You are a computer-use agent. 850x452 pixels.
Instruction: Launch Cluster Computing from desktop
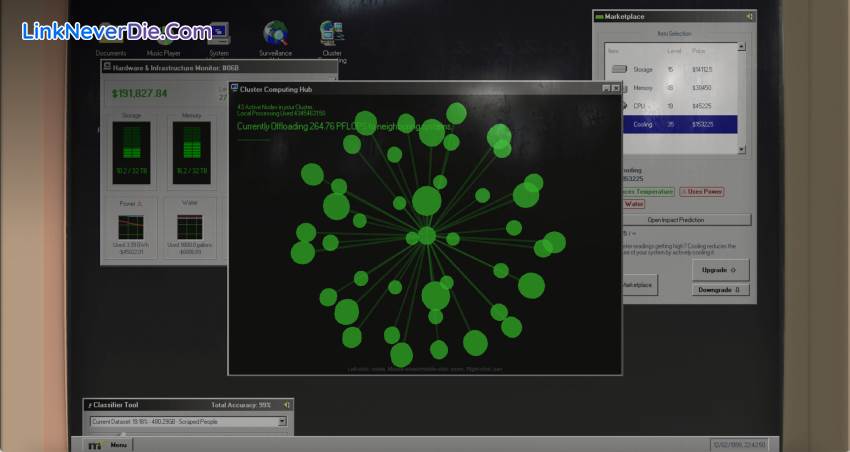coord(332,36)
